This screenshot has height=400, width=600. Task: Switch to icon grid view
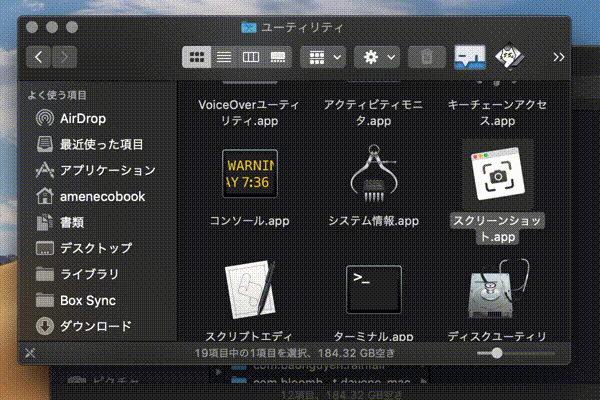(x=196, y=57)
